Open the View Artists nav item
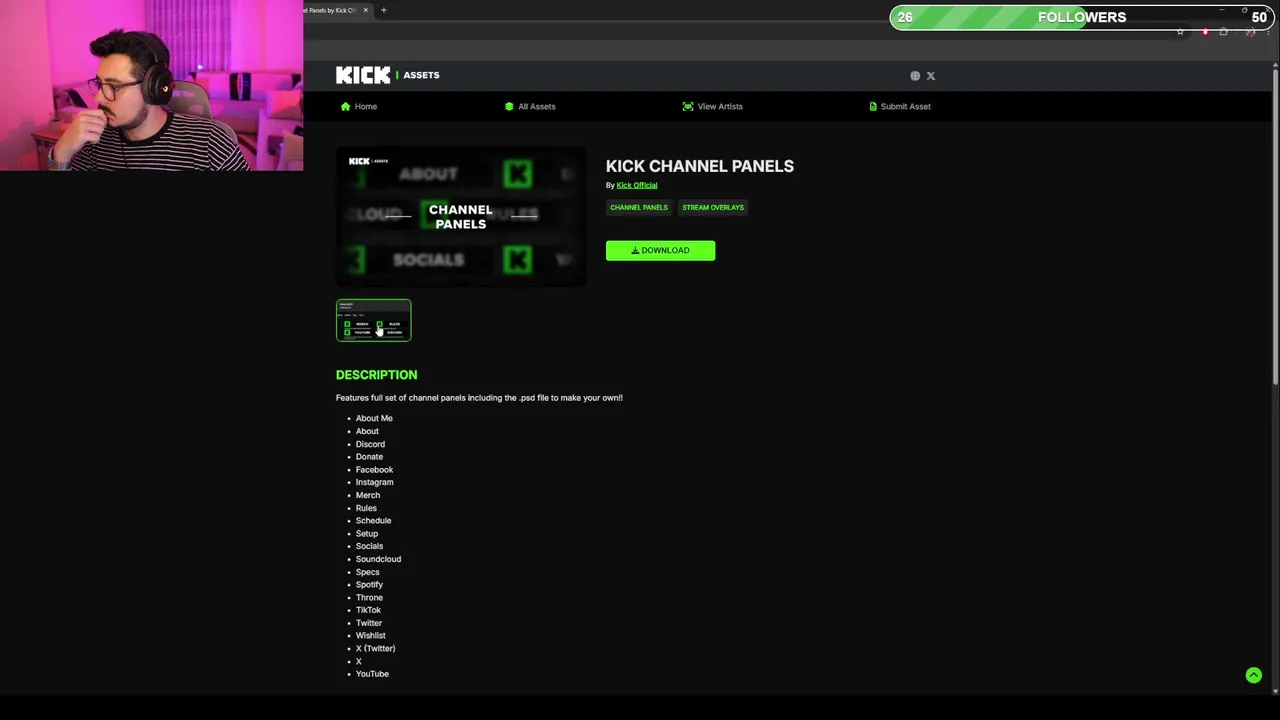The width and height of the screenshot is (1280, 720). click(x=713, y=106)
